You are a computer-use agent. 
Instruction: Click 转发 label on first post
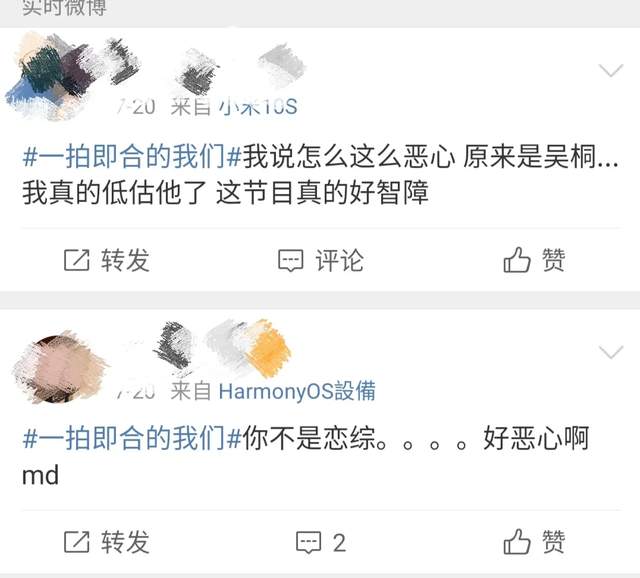[x=125, y=260]
